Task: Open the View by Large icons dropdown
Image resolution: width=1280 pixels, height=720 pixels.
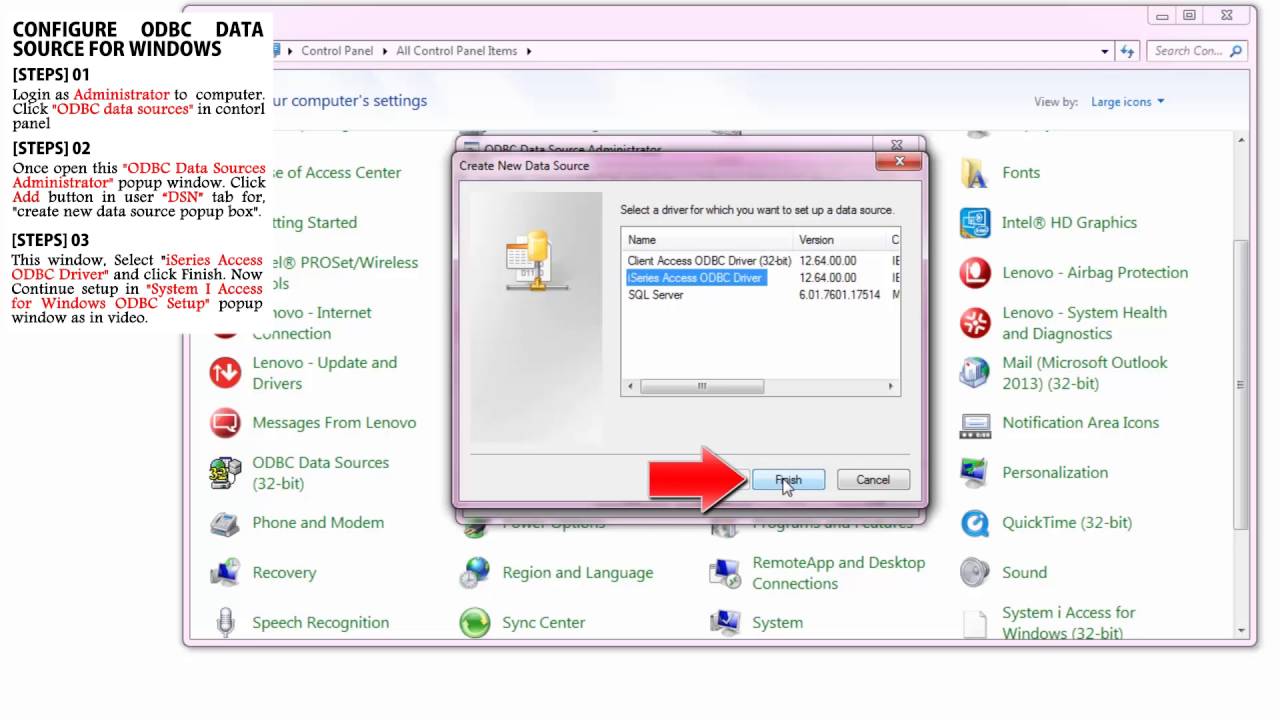Action: [1128, 102]
